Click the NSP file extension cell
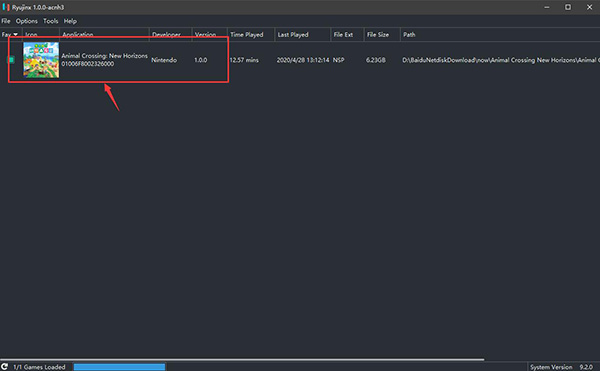Image resolution: width=600 pixels, height=371 pixels. point(338,60)
